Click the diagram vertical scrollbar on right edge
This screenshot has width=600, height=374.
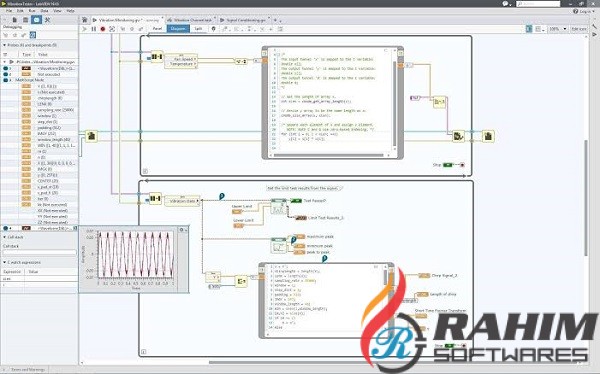(x=585, y=198)
